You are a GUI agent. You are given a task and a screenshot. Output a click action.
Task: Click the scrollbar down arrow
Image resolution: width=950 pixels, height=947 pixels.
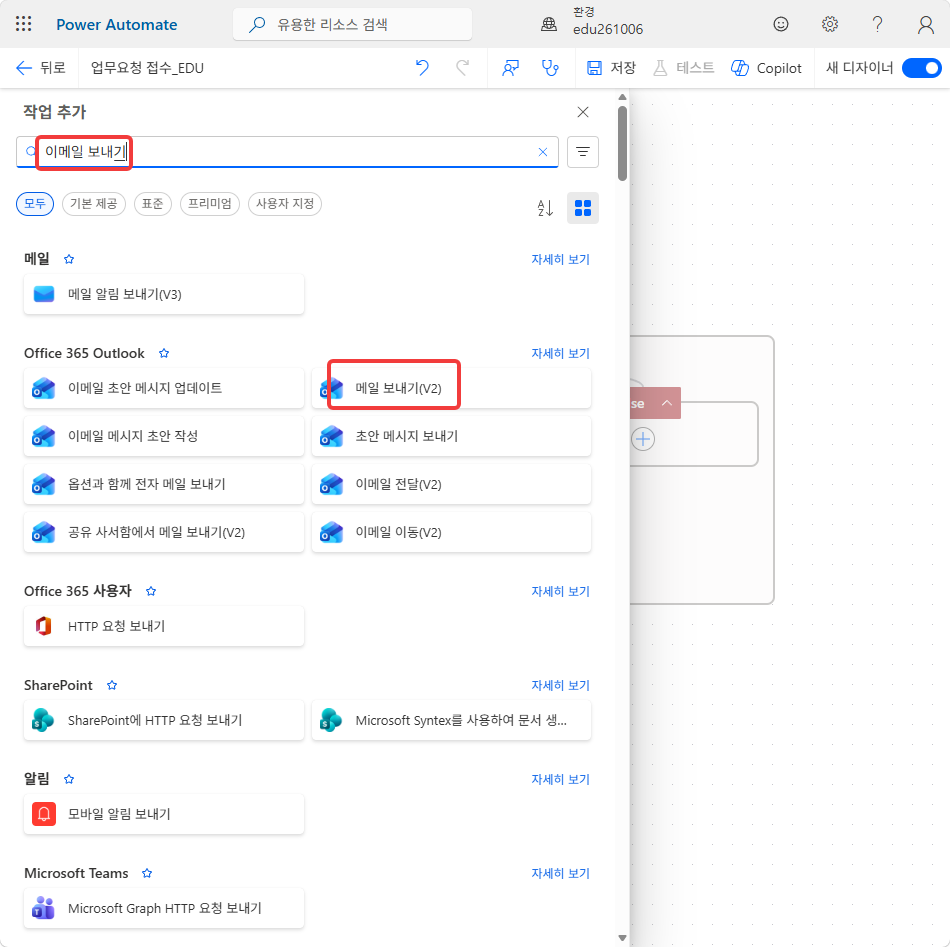pos(622,938)
